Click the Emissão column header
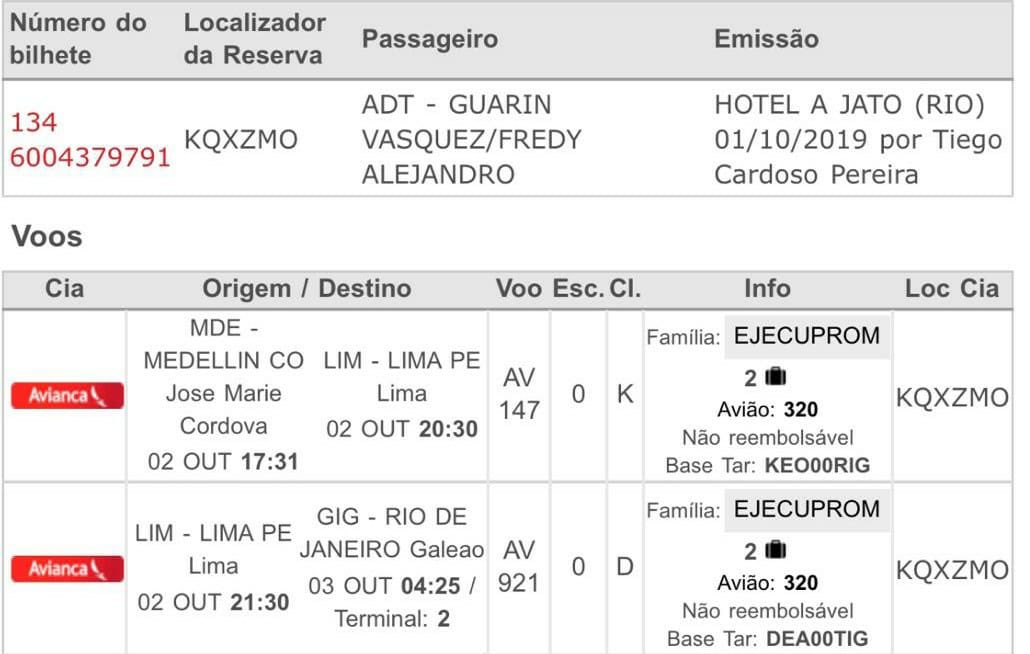Viewport: 1030px width, 654px height. (766, 39)
